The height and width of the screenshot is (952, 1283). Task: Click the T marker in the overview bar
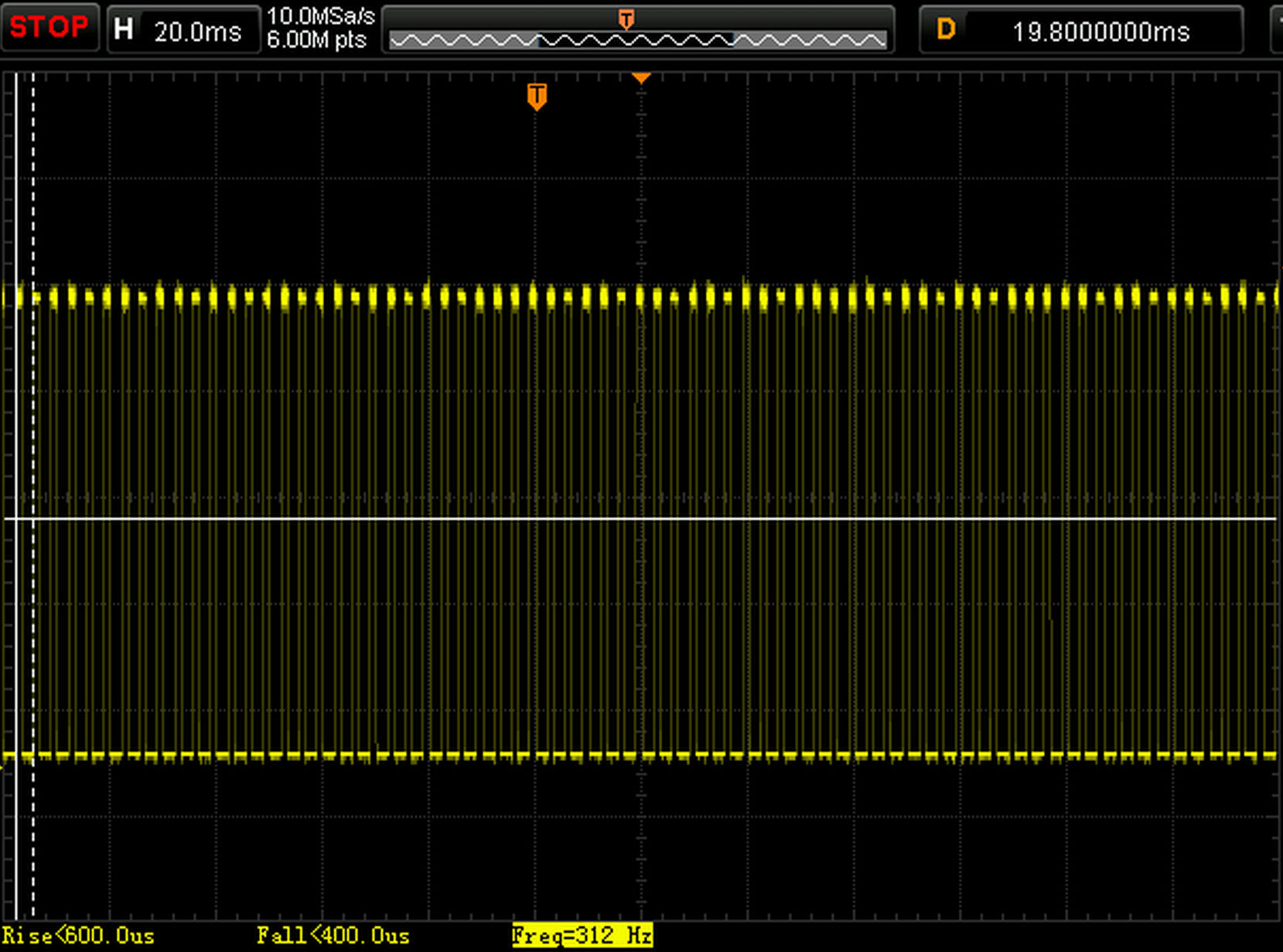pyautogui.click(x=626, y=19)
